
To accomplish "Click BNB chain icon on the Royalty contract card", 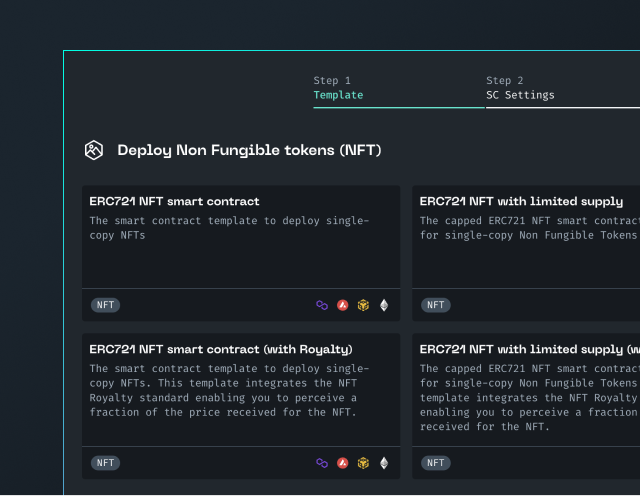I will click(363, 463).
